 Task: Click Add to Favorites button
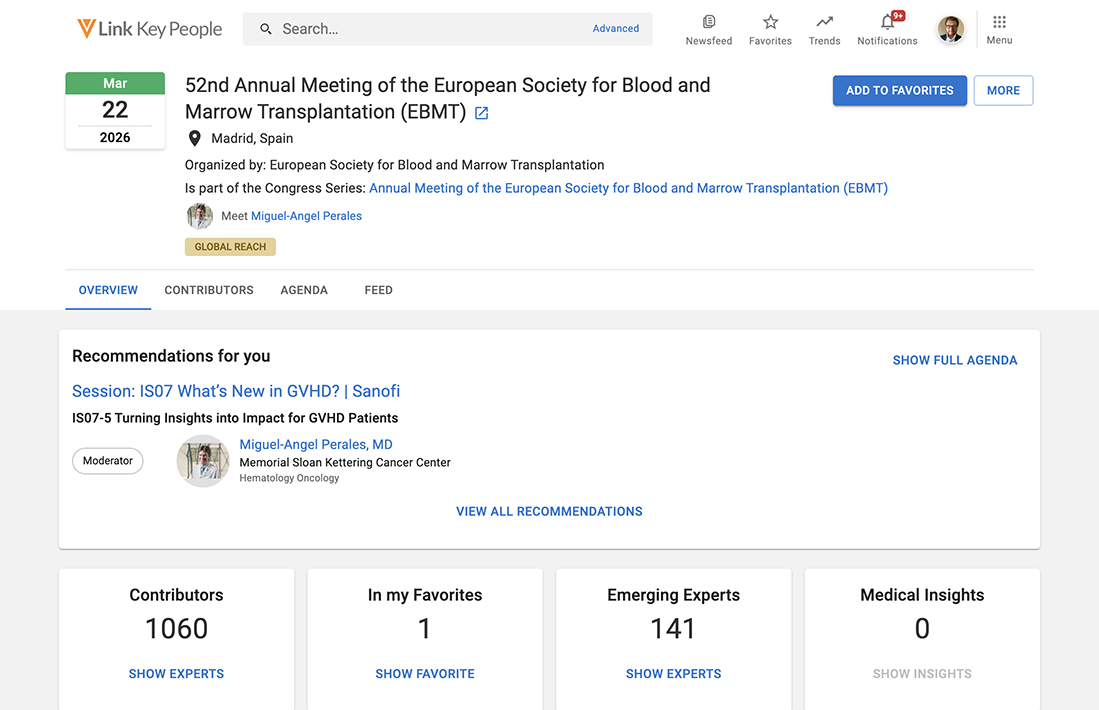coord(899,90)
